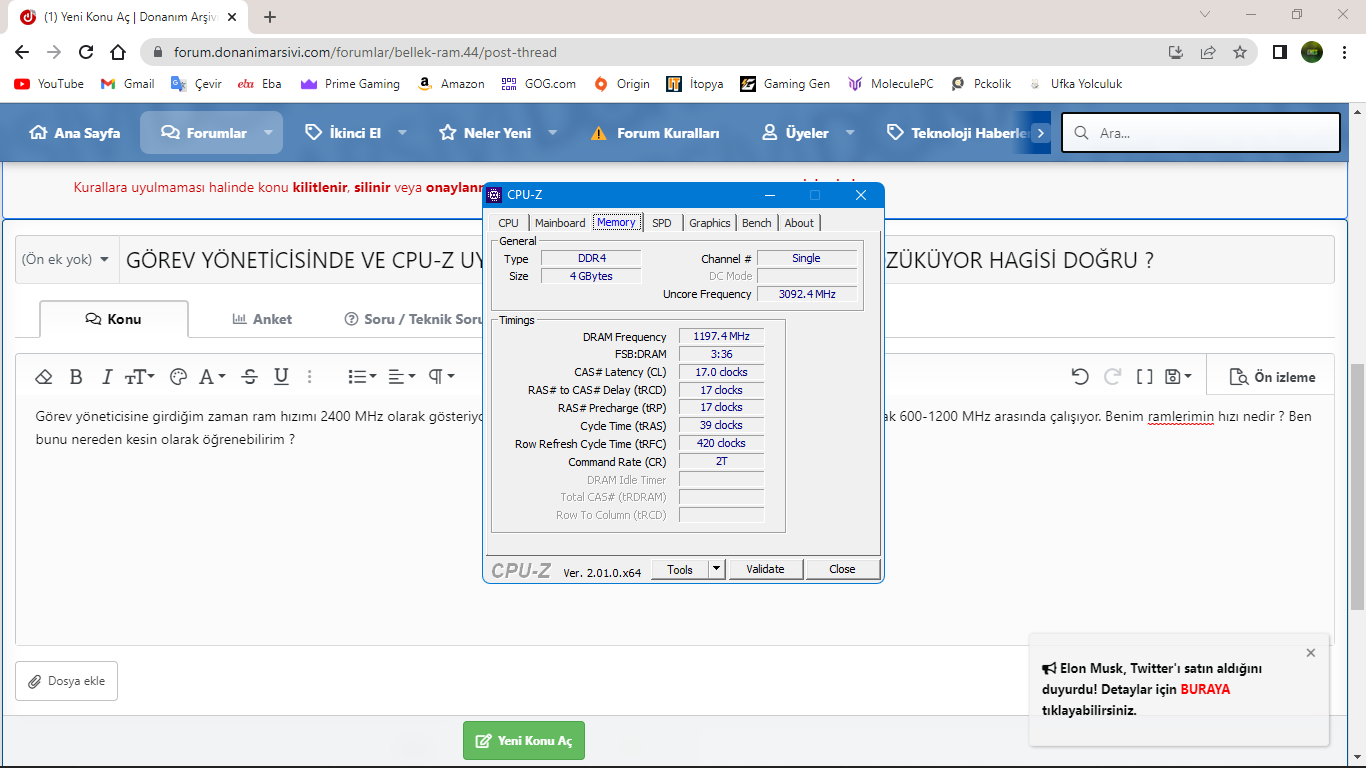This screenshot has height=768, width=1366.
Task: Open İkinci El in the forum navigation
Action: coord(343,133)
